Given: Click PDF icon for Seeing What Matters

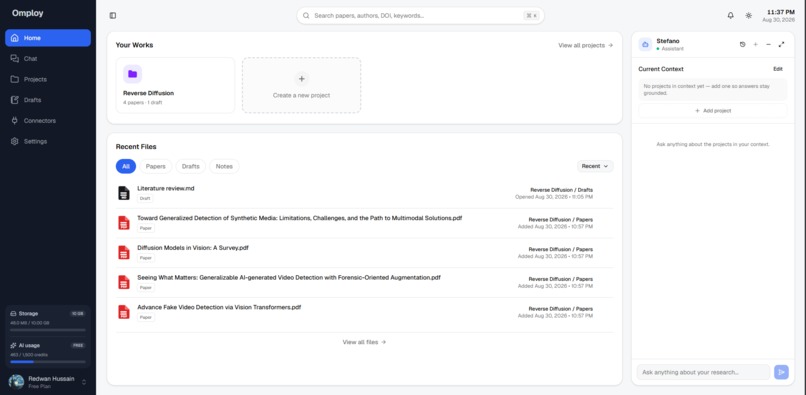Looking at the screenshot, I should tap(124, 282).
